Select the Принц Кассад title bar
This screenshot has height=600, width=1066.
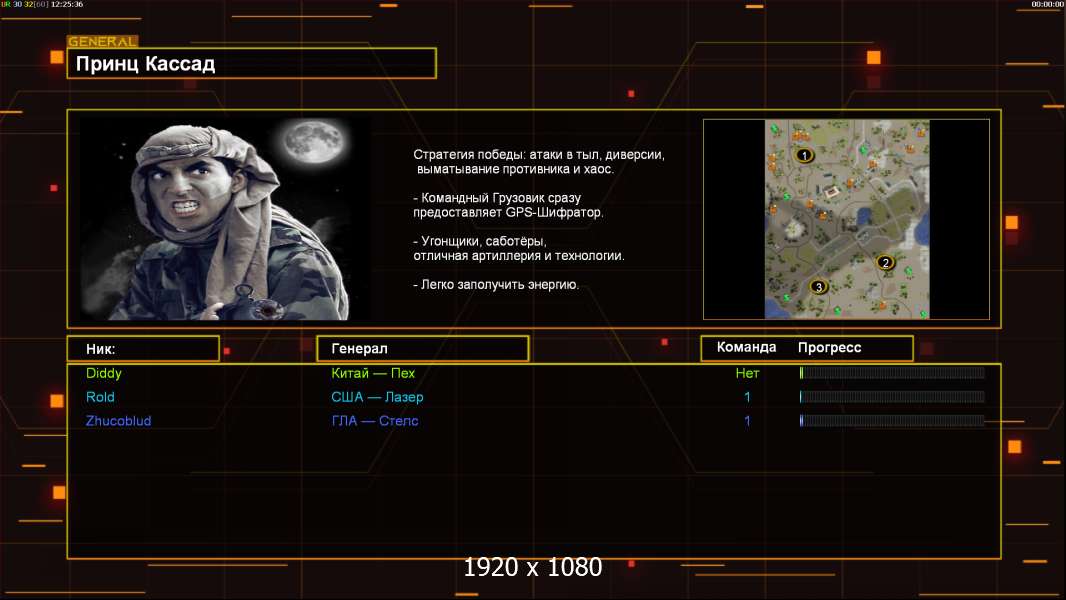click(x=251, y=64)
